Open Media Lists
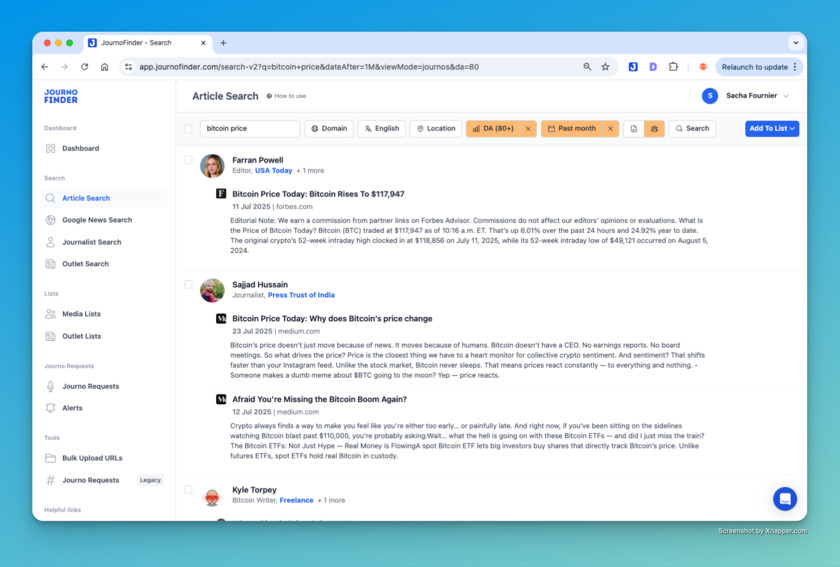The width and height of the screenshot is (840, 567). point(81,314)
